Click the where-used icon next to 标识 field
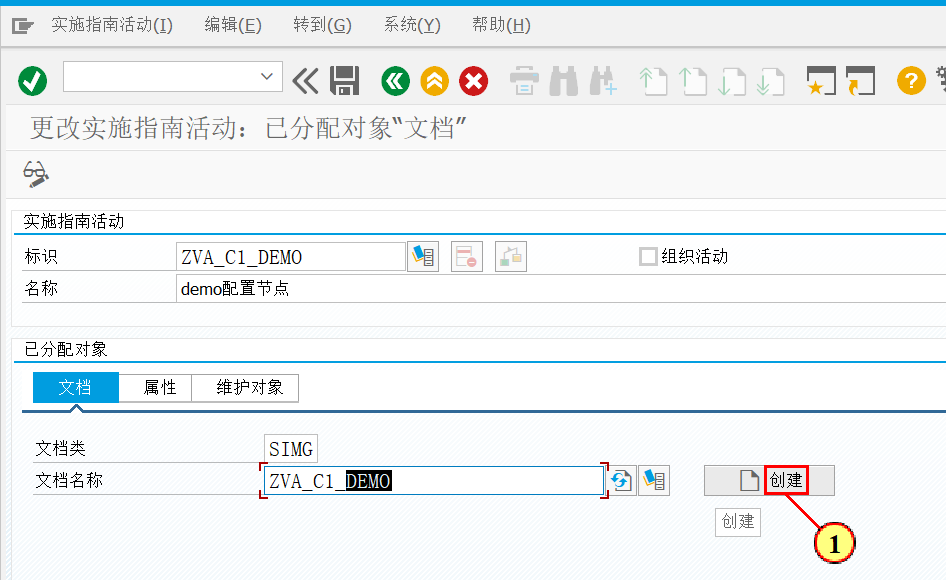946x580 pixels. tap(423, 257)
